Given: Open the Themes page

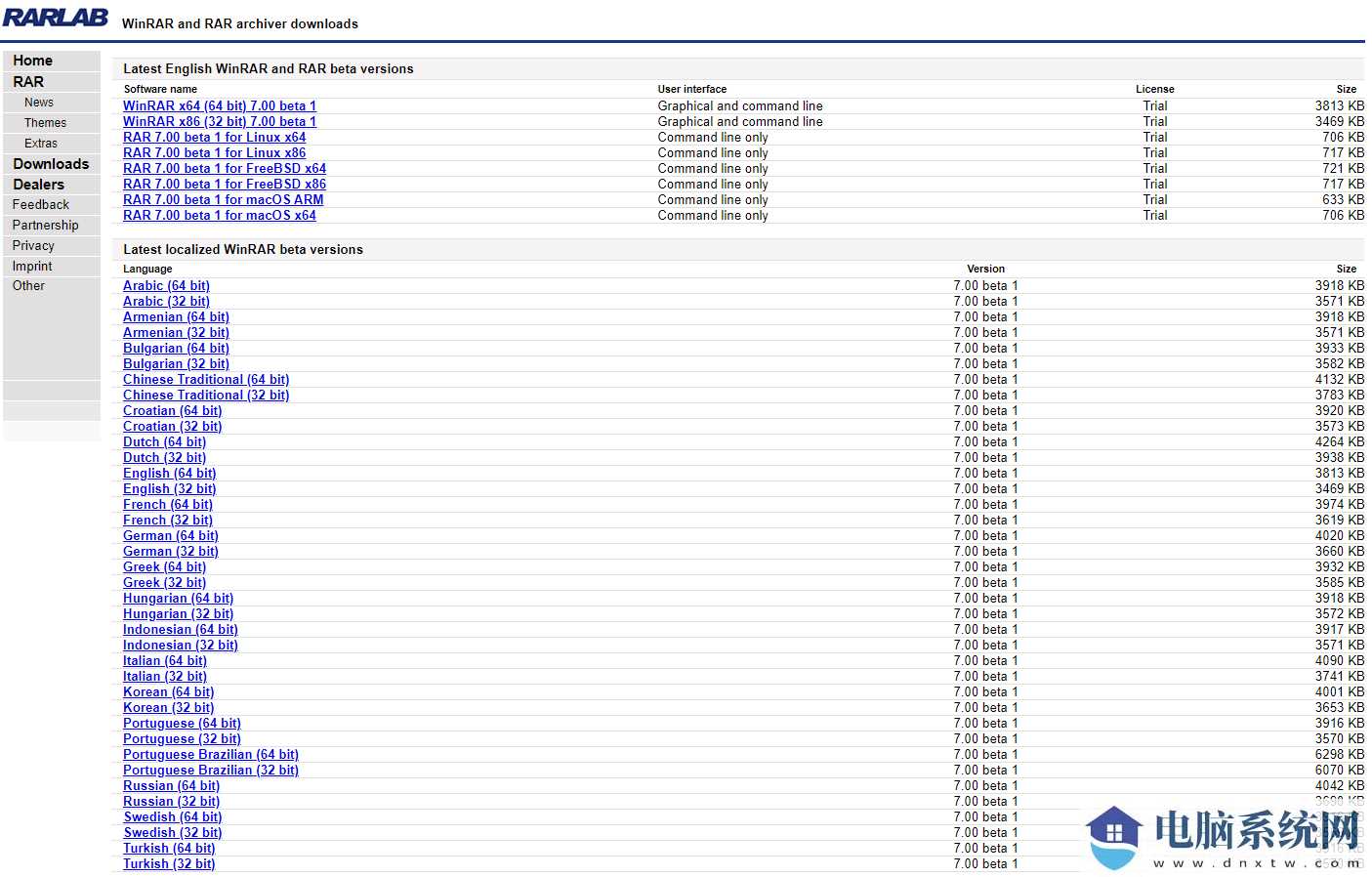Looking at the screenshot, I should click(x=46, y=123).
